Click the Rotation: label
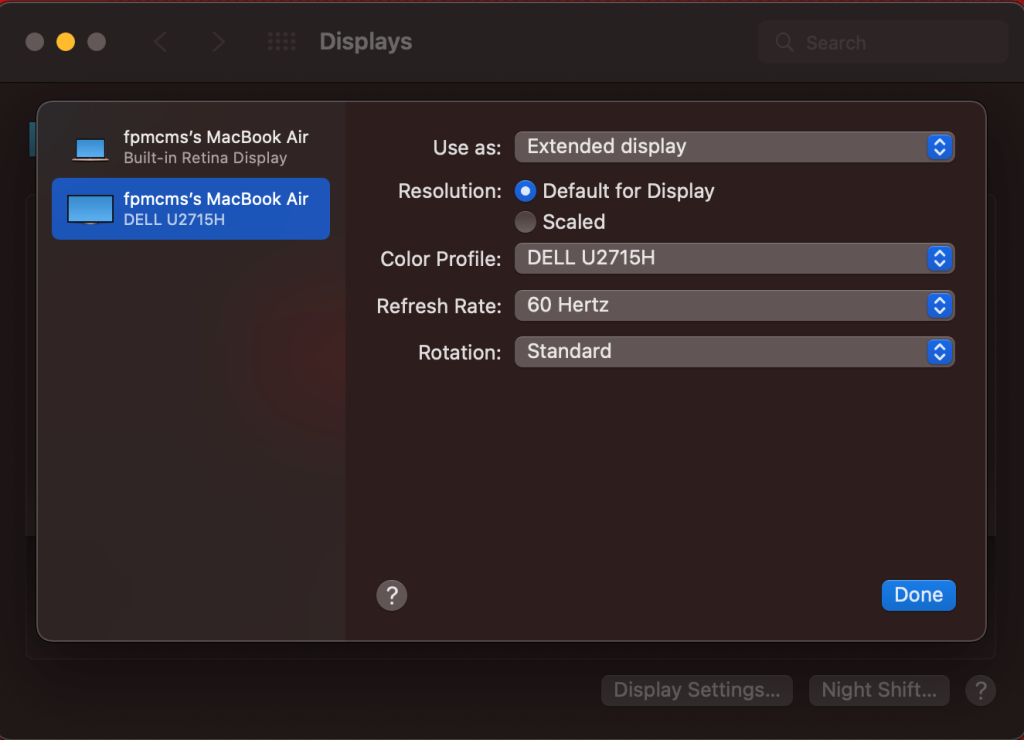The height and width of the screenshot is (740, 1024). tap(460, 353)
